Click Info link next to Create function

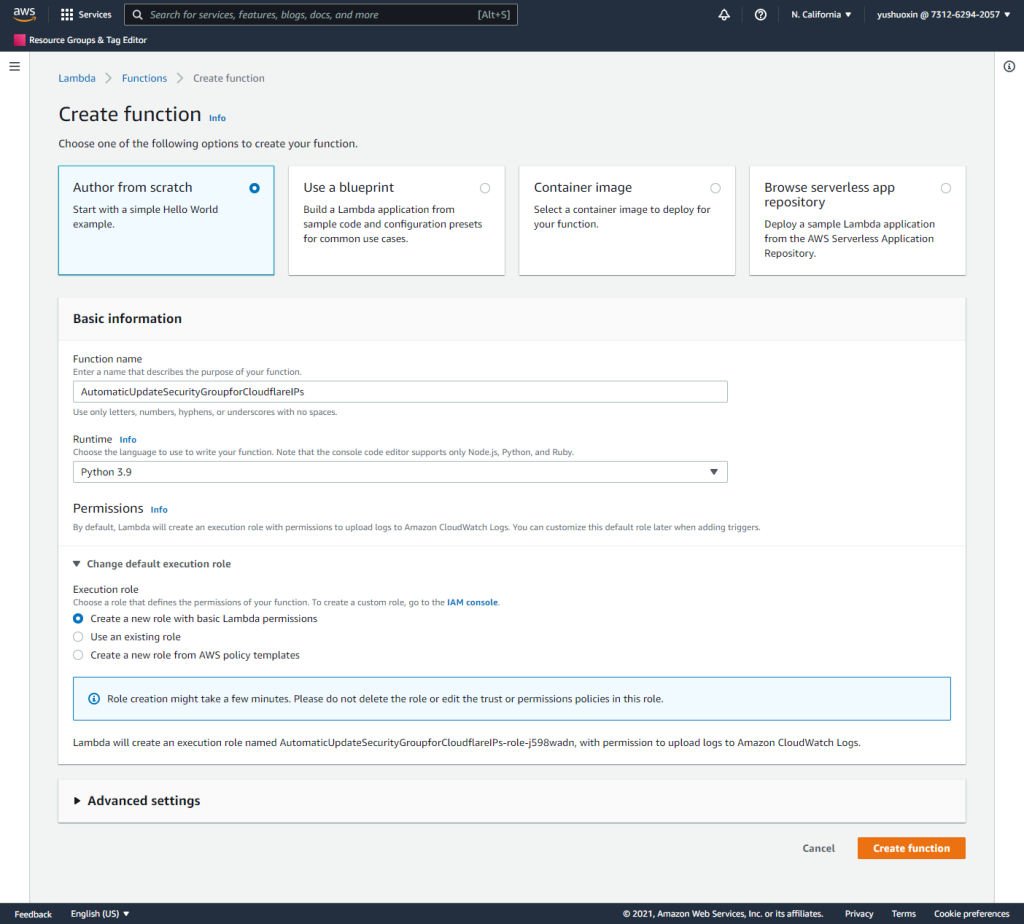tap(217, 118)
